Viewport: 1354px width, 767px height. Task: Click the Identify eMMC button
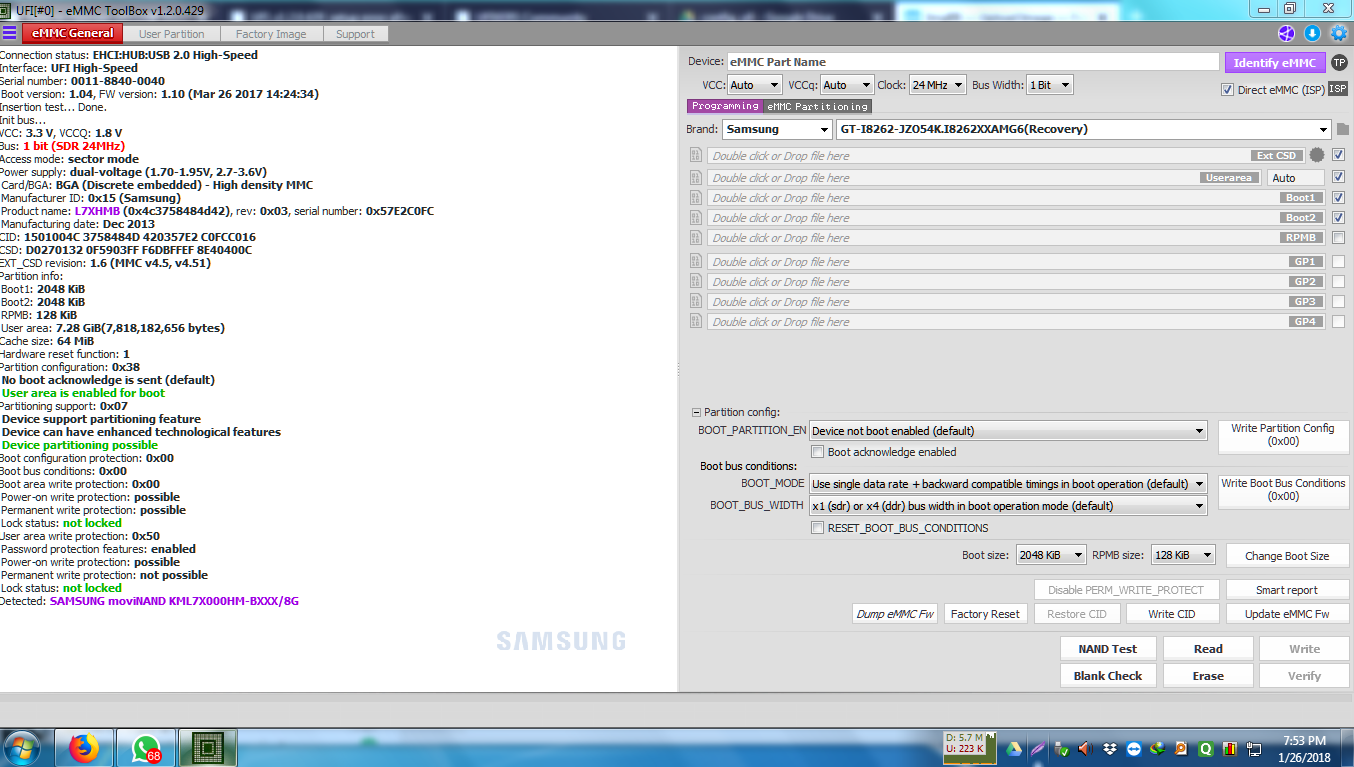click(1275, 63)
